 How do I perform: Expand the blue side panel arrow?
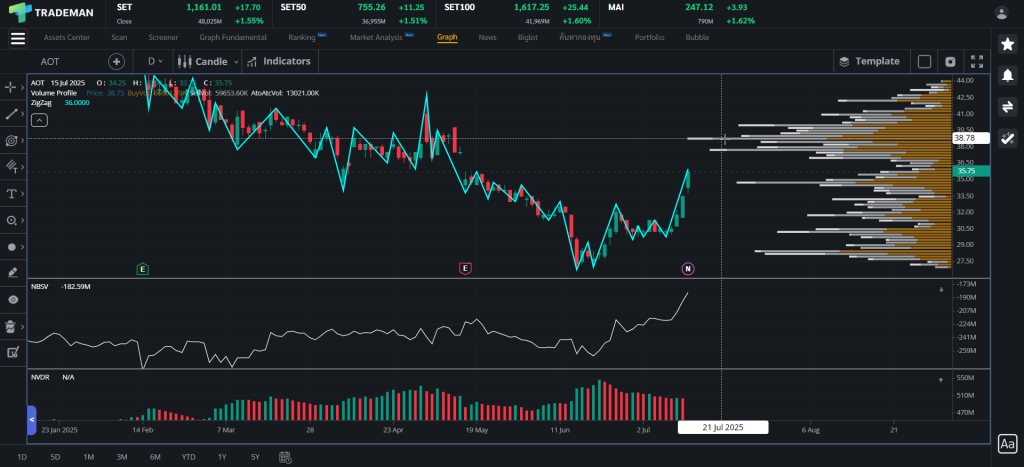pyautogui.click(x=31, y=419)
